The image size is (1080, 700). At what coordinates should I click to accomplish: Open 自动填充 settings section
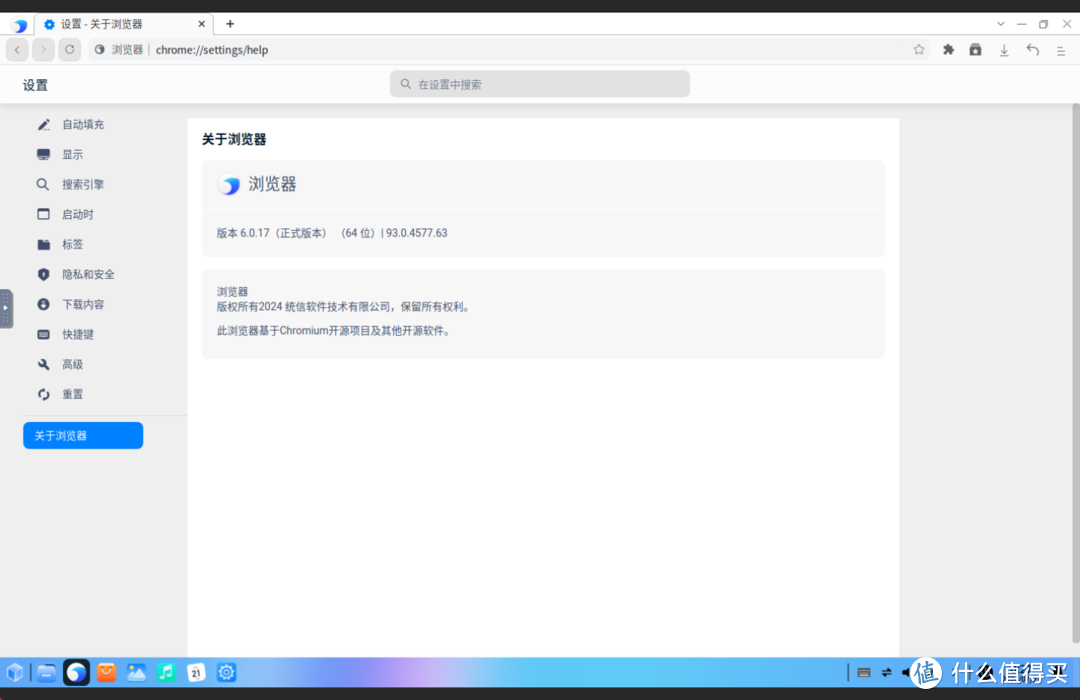[82, 124]
